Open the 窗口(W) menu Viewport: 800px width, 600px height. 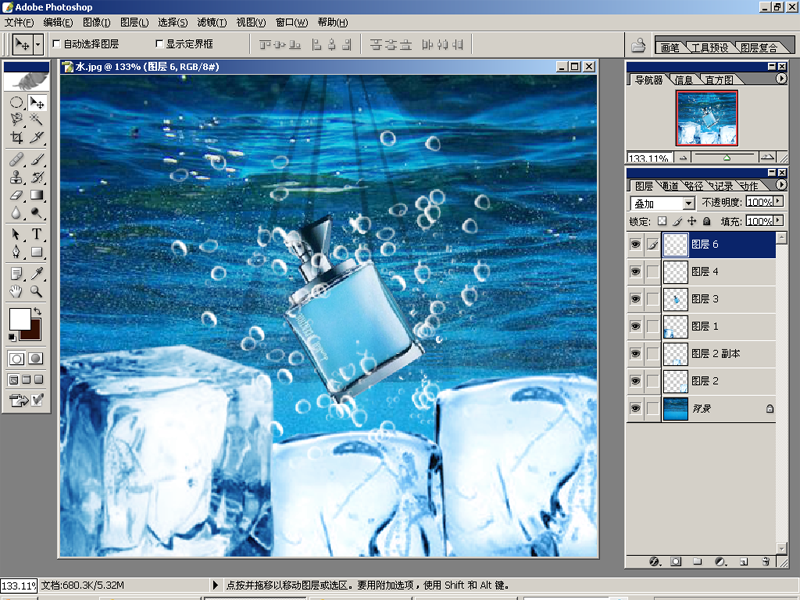[x=292, y=22]
